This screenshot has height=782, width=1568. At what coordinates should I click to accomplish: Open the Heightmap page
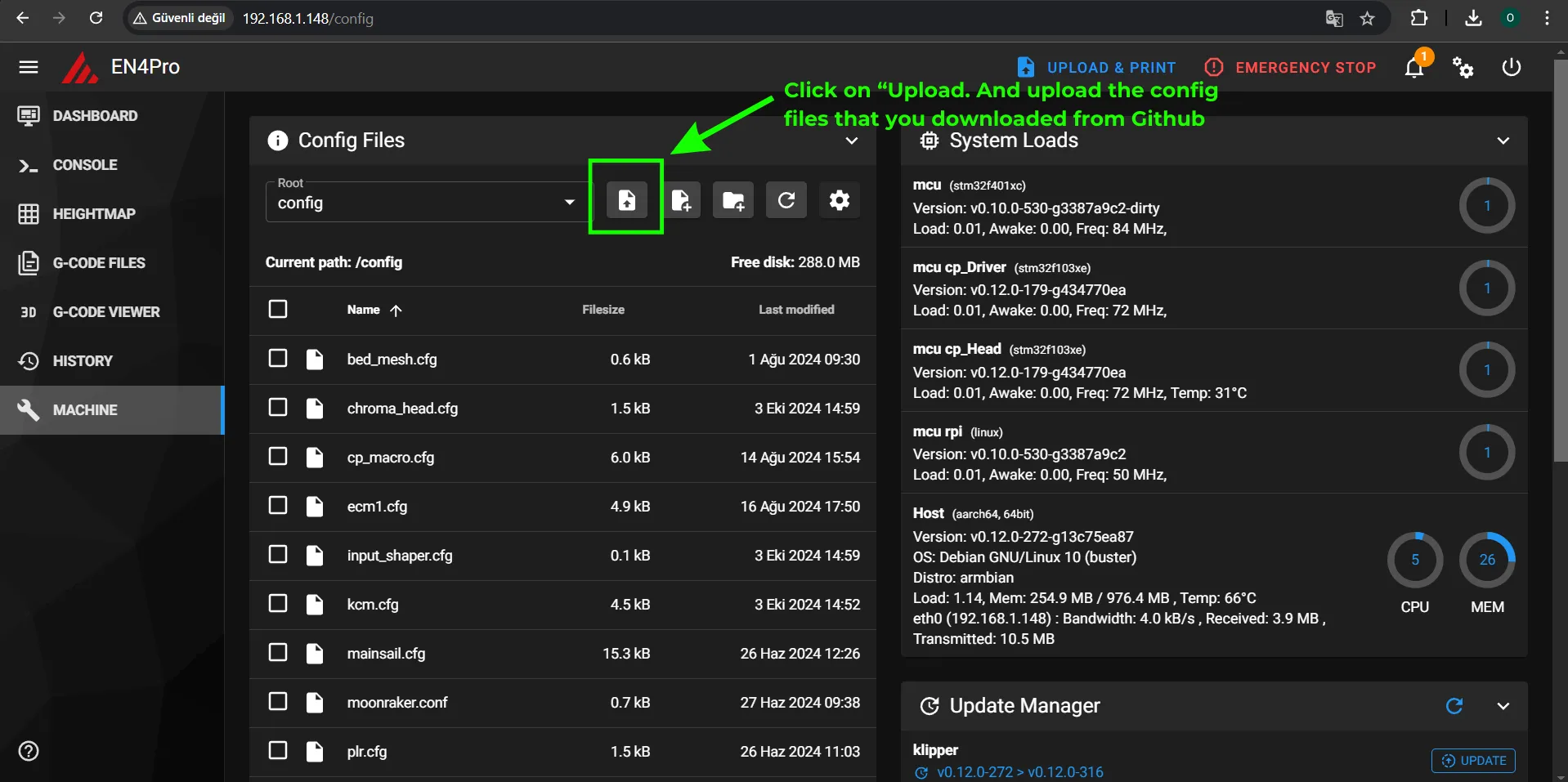point(112,214)
